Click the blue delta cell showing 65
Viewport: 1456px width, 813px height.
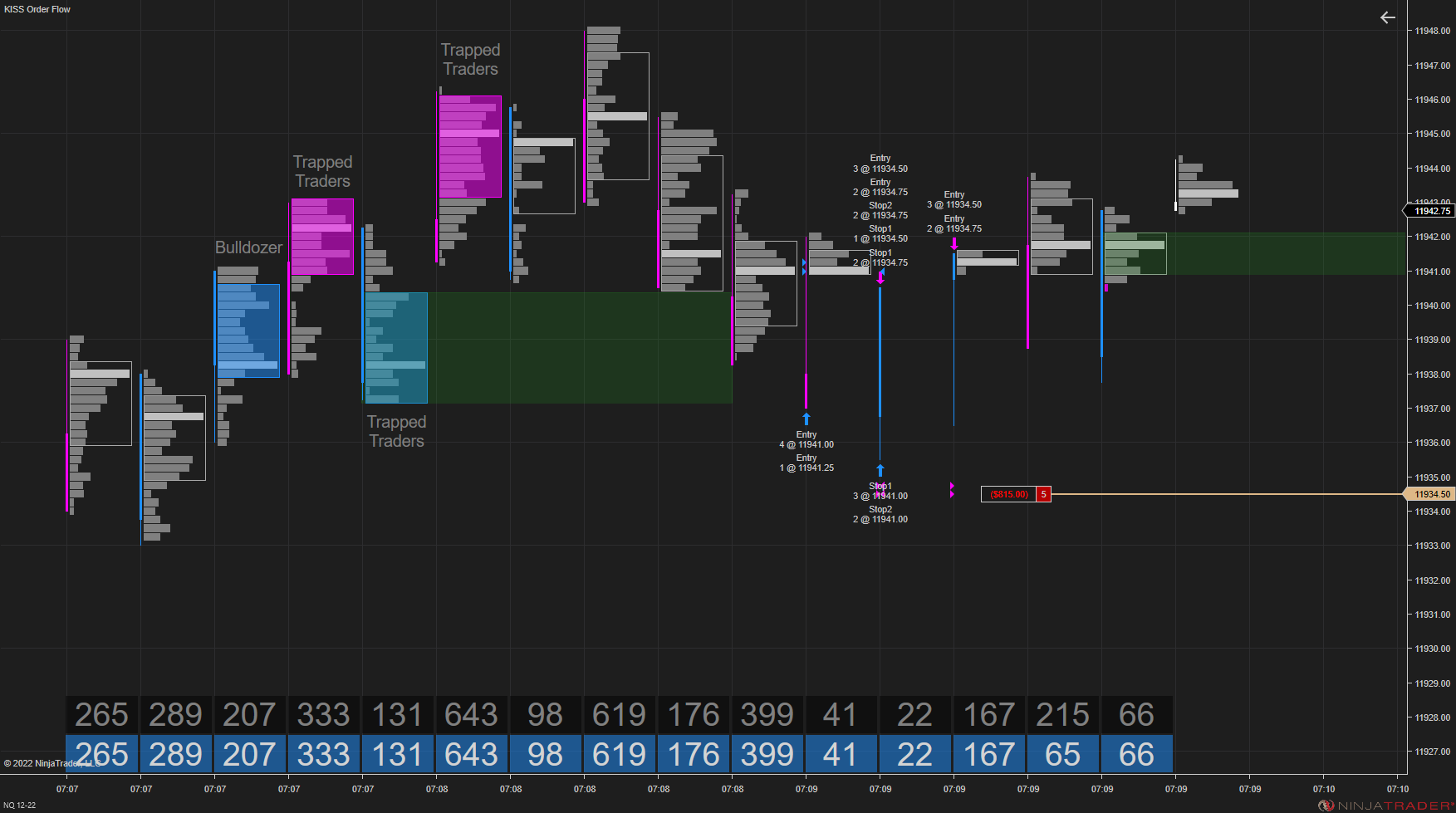pyautogui.click(x=1062, y=754)
